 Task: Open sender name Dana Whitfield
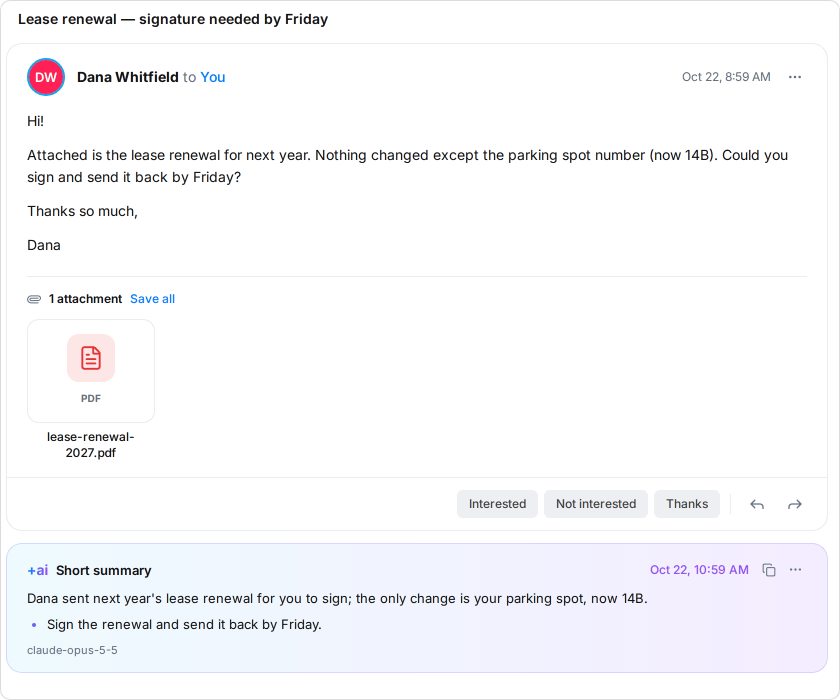tap(128, 77)
